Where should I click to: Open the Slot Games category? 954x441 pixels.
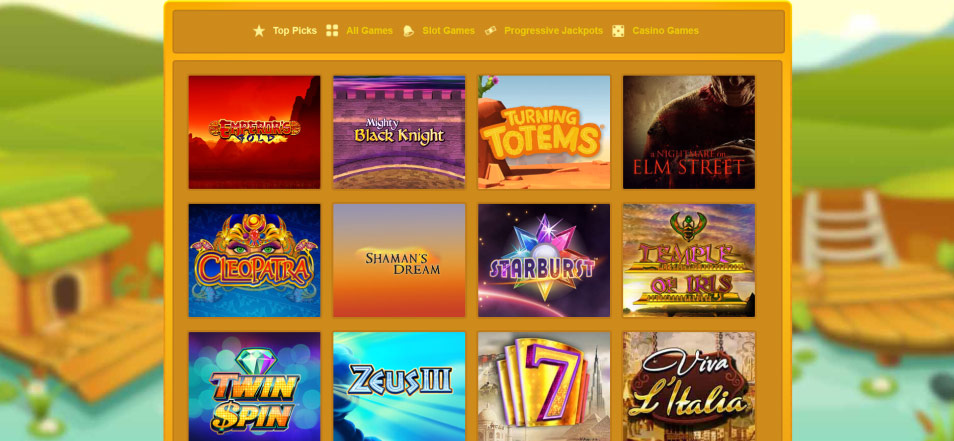click(x=448, y=30)
